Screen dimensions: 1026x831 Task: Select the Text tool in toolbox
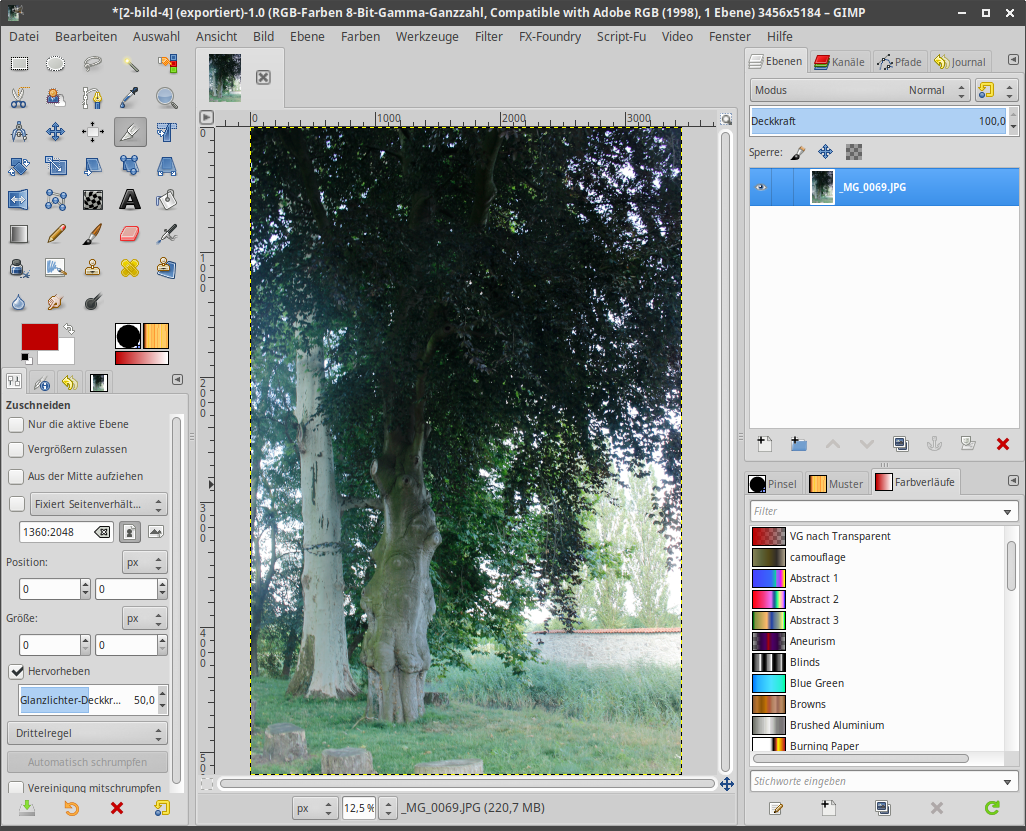click(130, 200)
